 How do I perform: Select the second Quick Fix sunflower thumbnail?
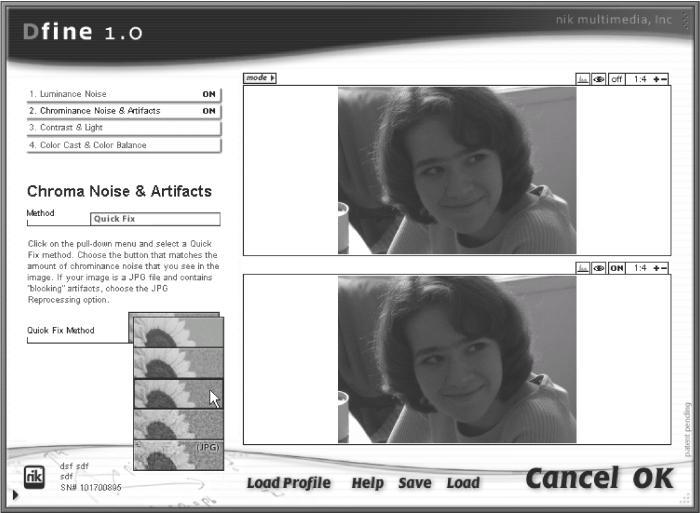[178, 363]
